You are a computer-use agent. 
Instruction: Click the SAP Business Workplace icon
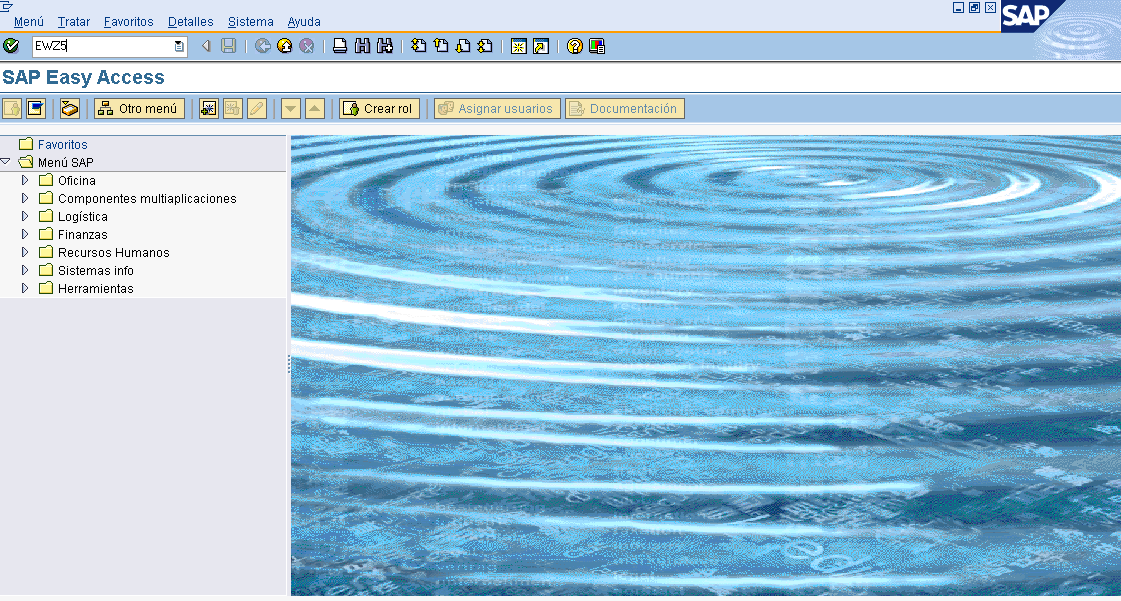[x=70, y=109]
